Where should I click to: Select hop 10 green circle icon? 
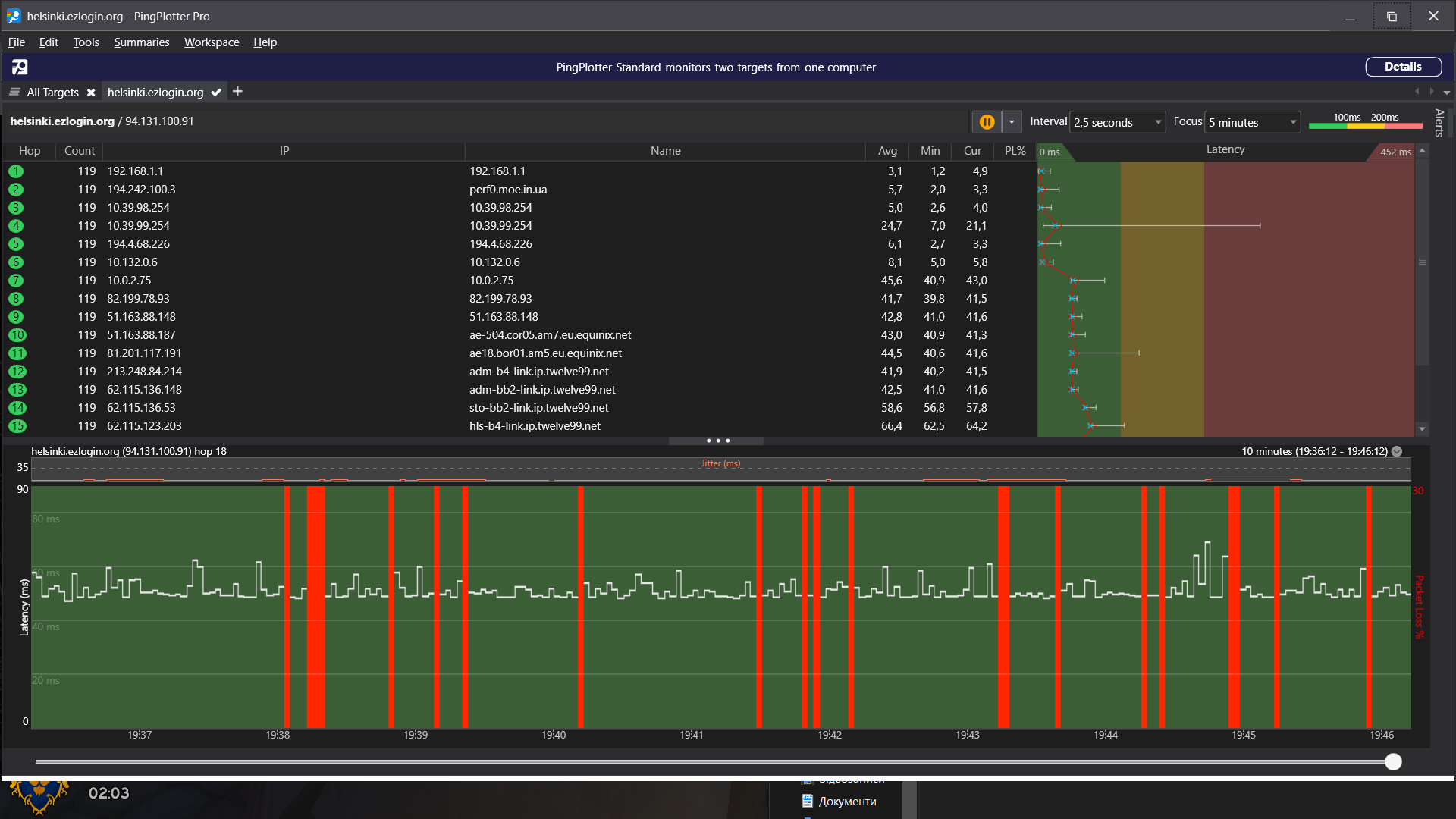17,335
